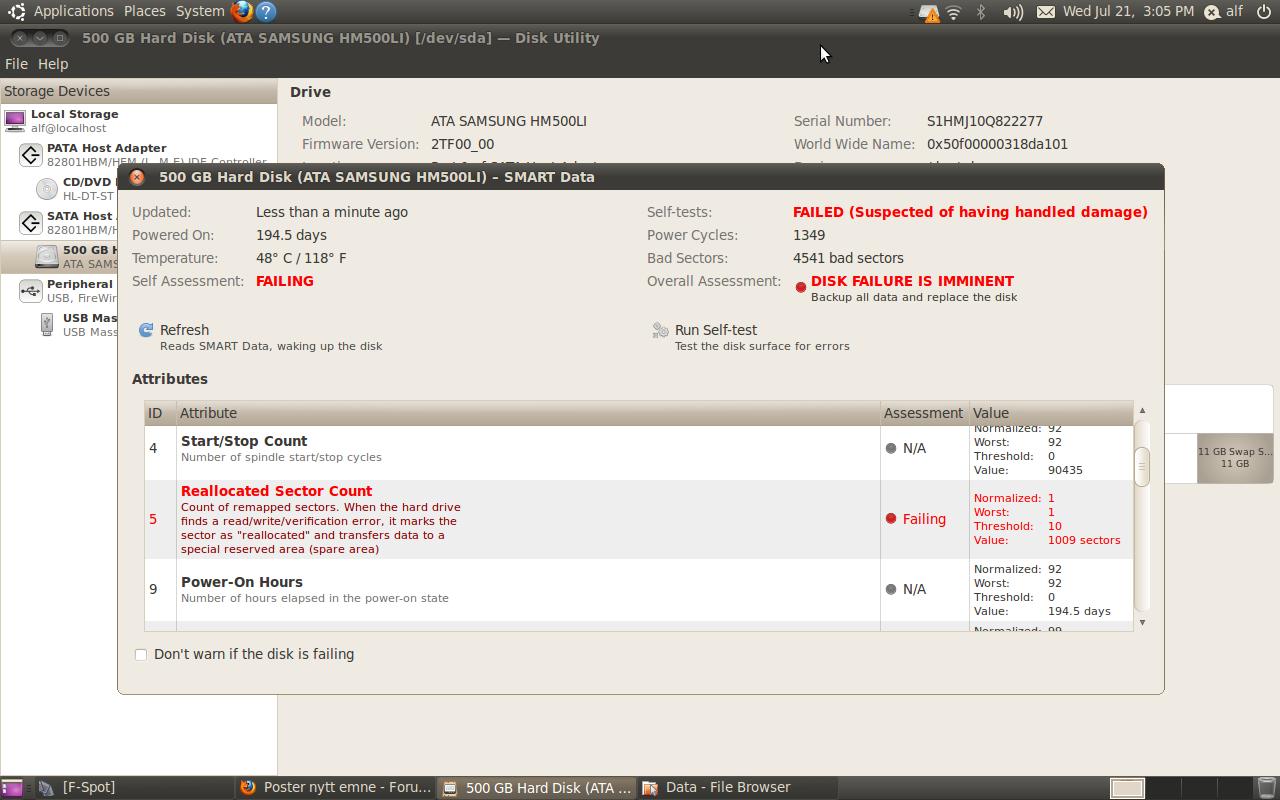Image resolution: width=1280 pixels, height=800 pixels.
Task: Select the Peripheral Devices USB icon
Action: [31, 291]
